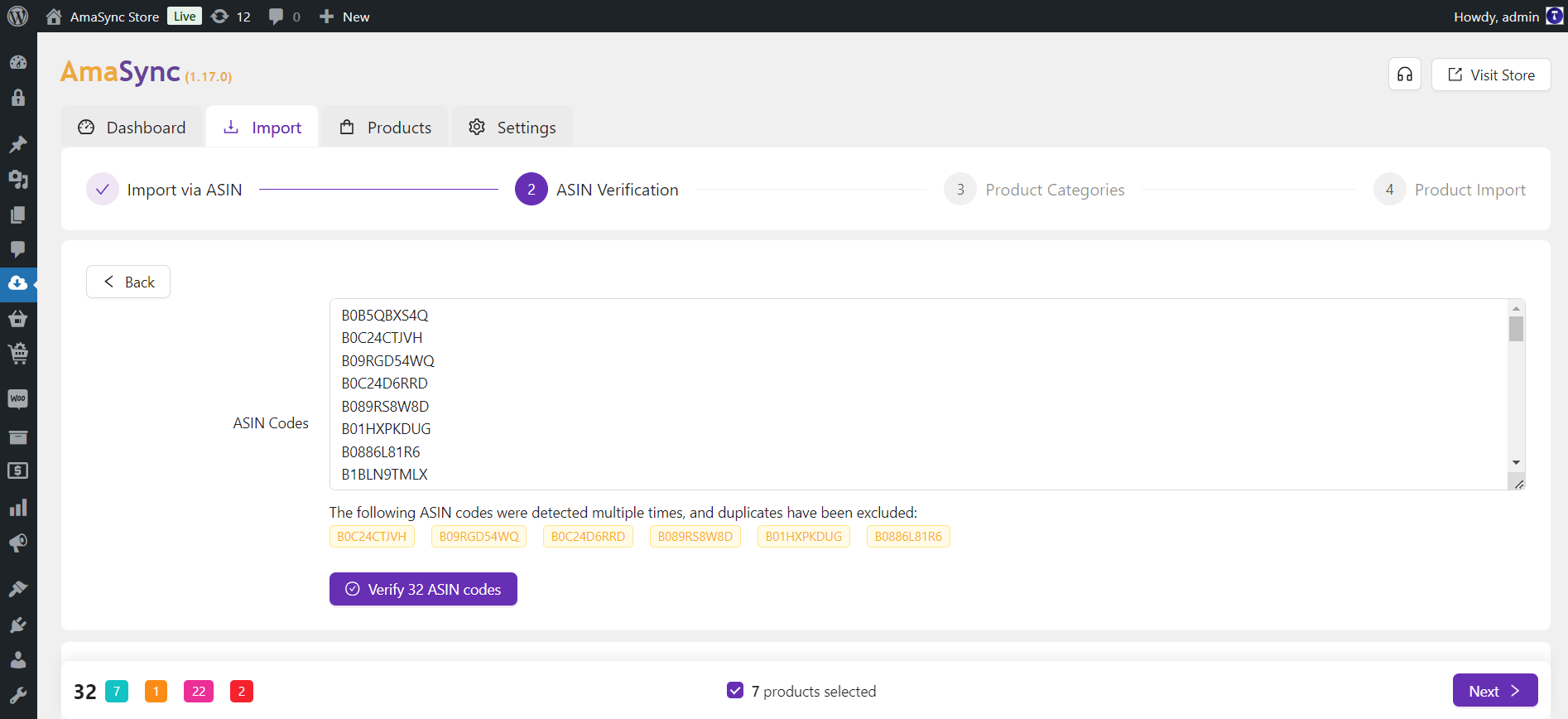This screenshot has width=1568, height=719.
Task: Click duplicate tag B09RGD54WQ
Action: pos(479,537)
